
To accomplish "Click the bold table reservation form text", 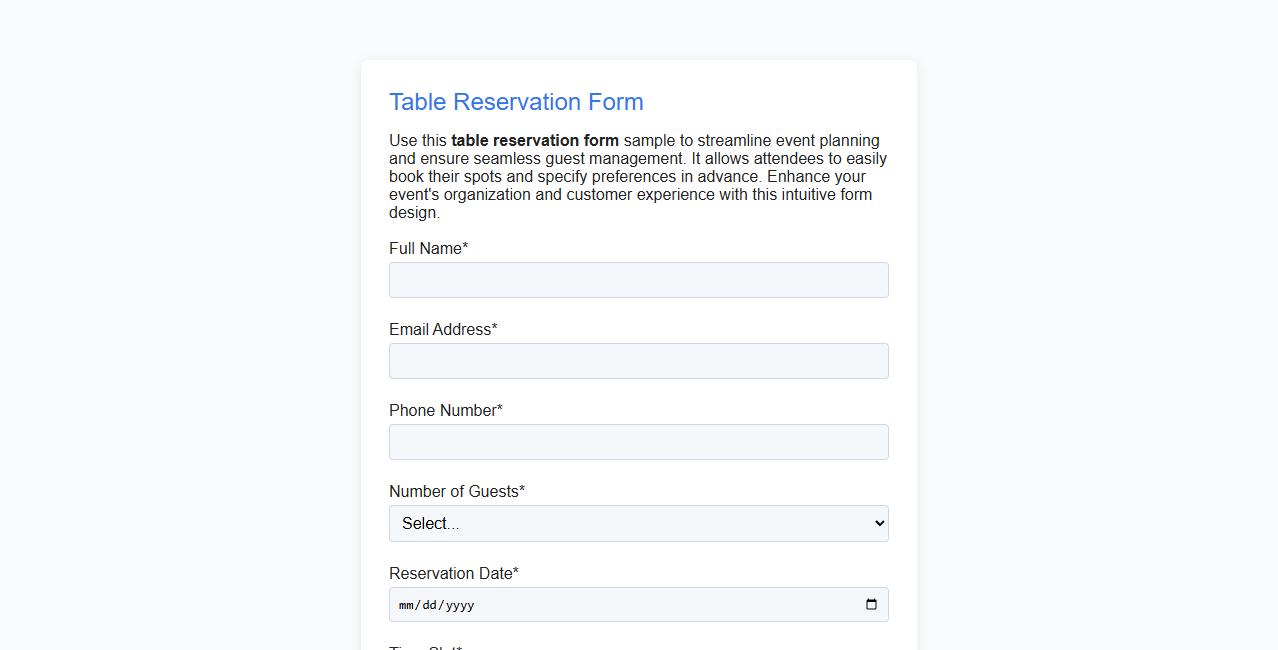I will [535, 140].
